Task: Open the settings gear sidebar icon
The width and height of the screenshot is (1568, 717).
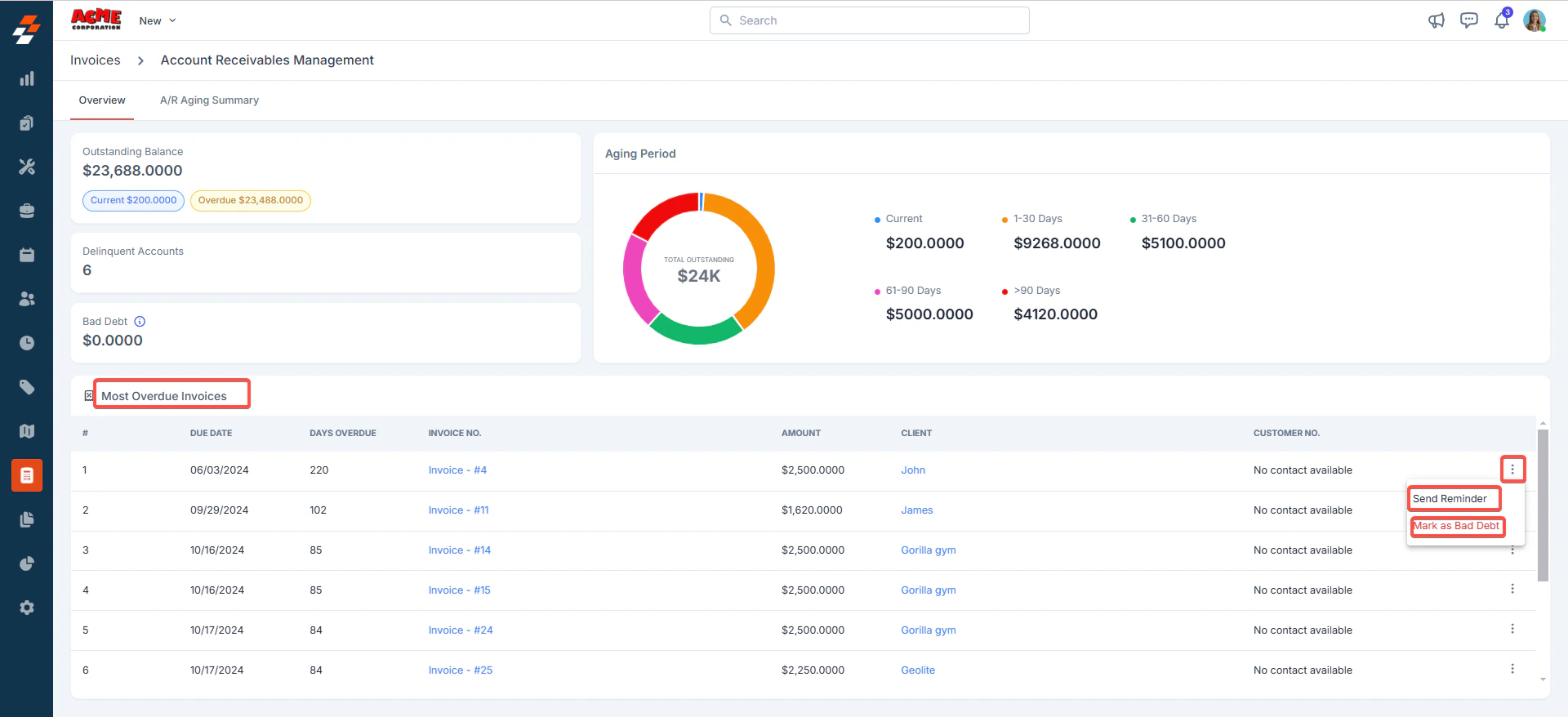Action: pyautogui.click(x=27, y=608)
